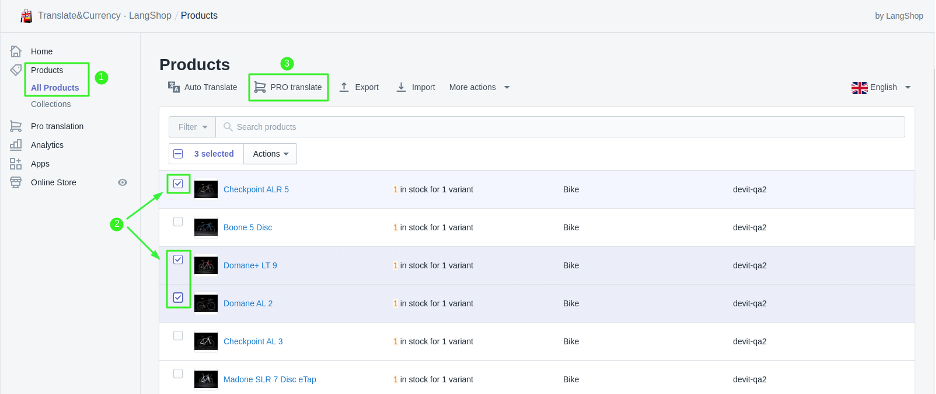Open the Madone SLR 7 Disc eTap link
936x394 pixels.
click(x=270, y=379)
